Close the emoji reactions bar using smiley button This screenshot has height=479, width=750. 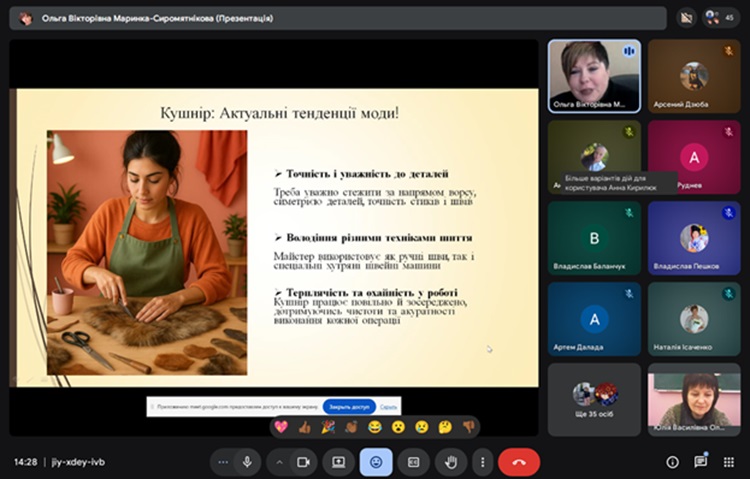pos(376,462)
